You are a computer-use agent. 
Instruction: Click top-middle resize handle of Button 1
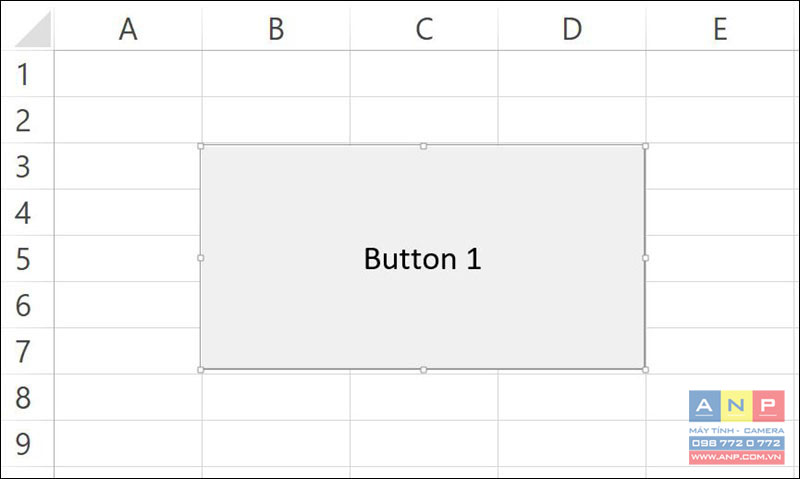coord(423,146)
